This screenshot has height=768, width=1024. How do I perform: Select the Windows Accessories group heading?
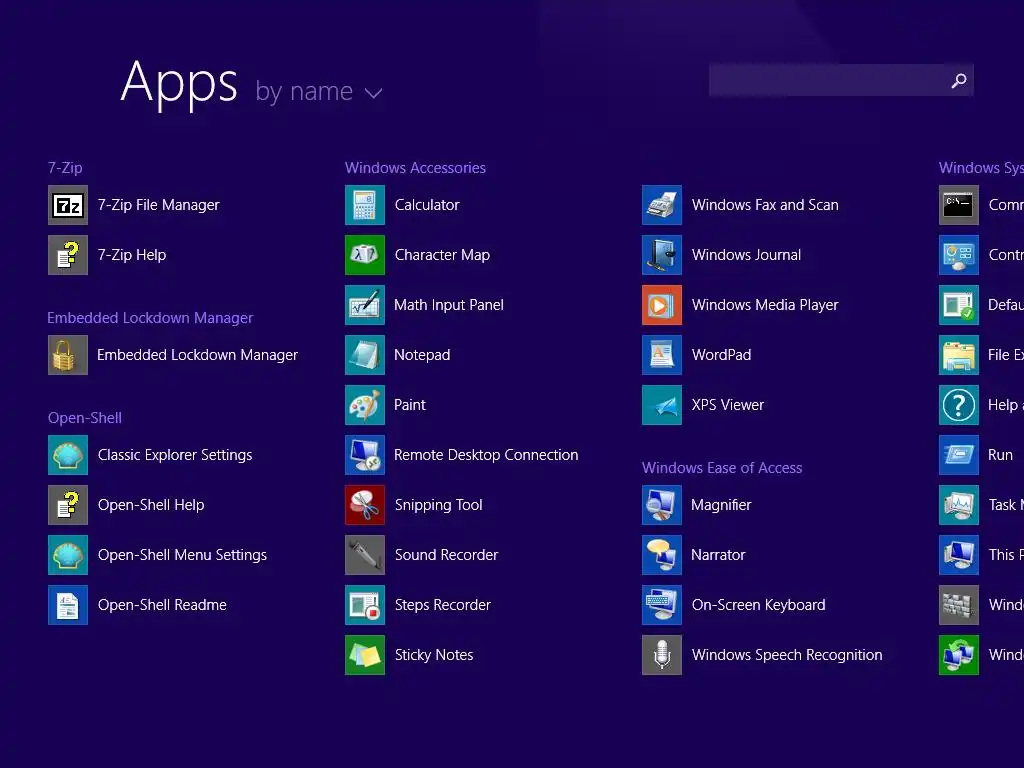click(415, 168)
